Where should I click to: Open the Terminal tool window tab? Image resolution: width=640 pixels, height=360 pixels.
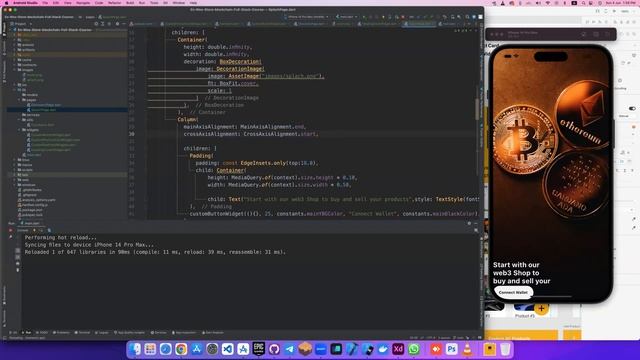[82, 333]
